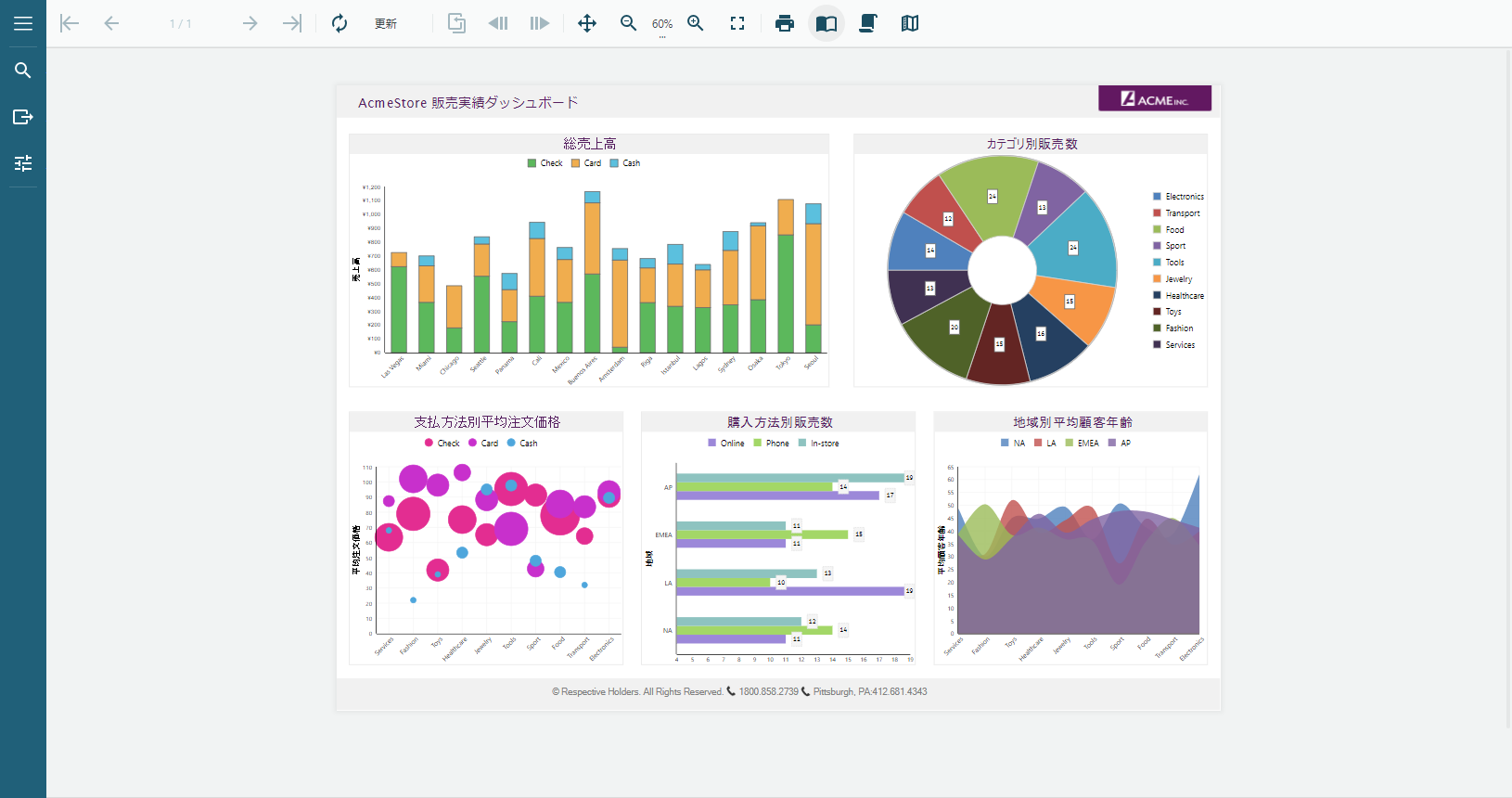
Task: Go back in history
Action: pyautogui.click(x=498, y=23)
